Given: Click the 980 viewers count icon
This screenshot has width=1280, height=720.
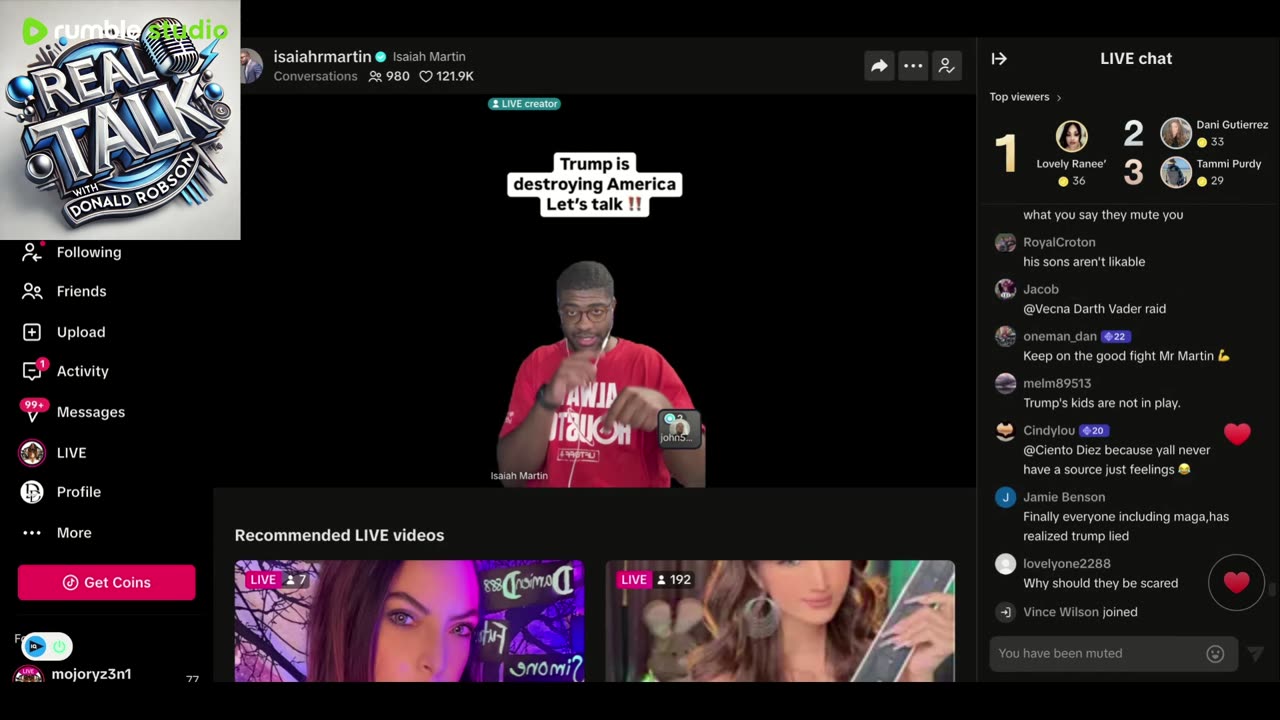Looking at the screenshot, I should [376, 76].
